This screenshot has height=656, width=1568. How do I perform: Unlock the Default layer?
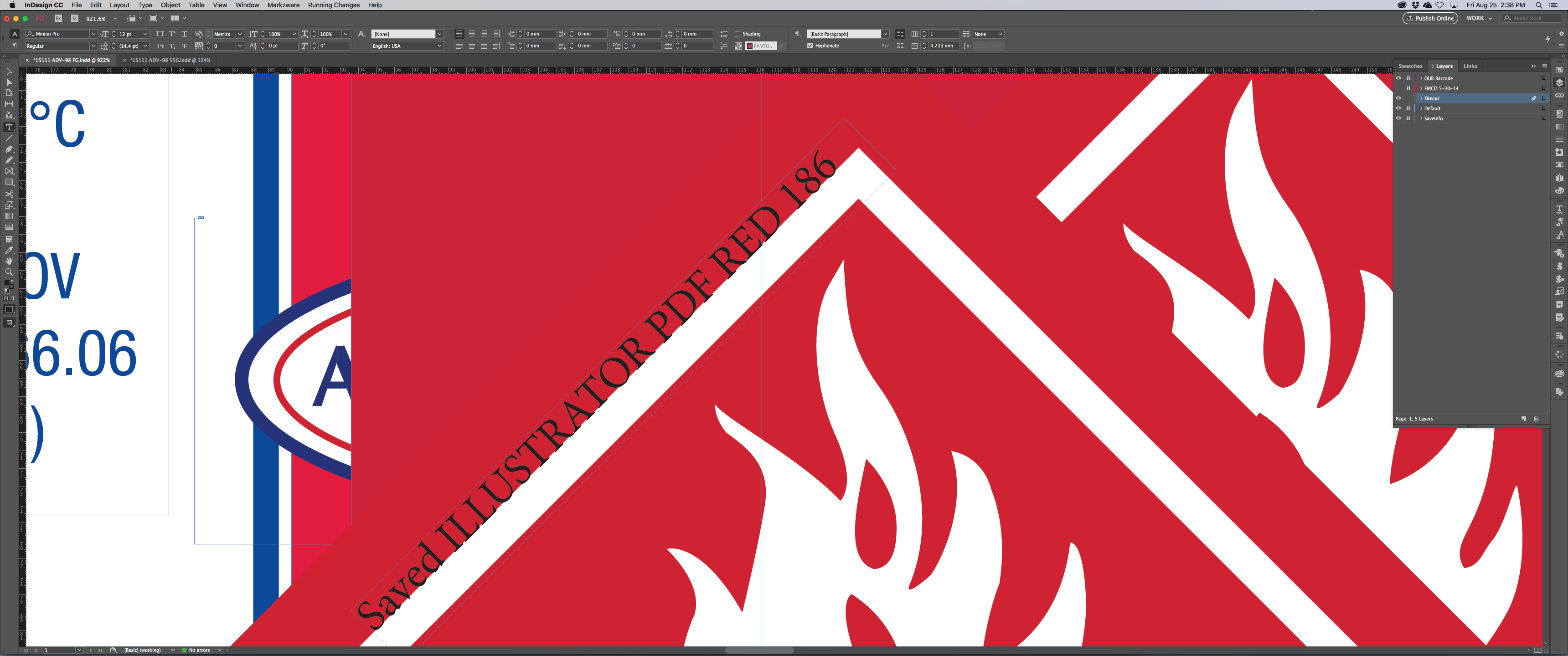pos(1408,108)
